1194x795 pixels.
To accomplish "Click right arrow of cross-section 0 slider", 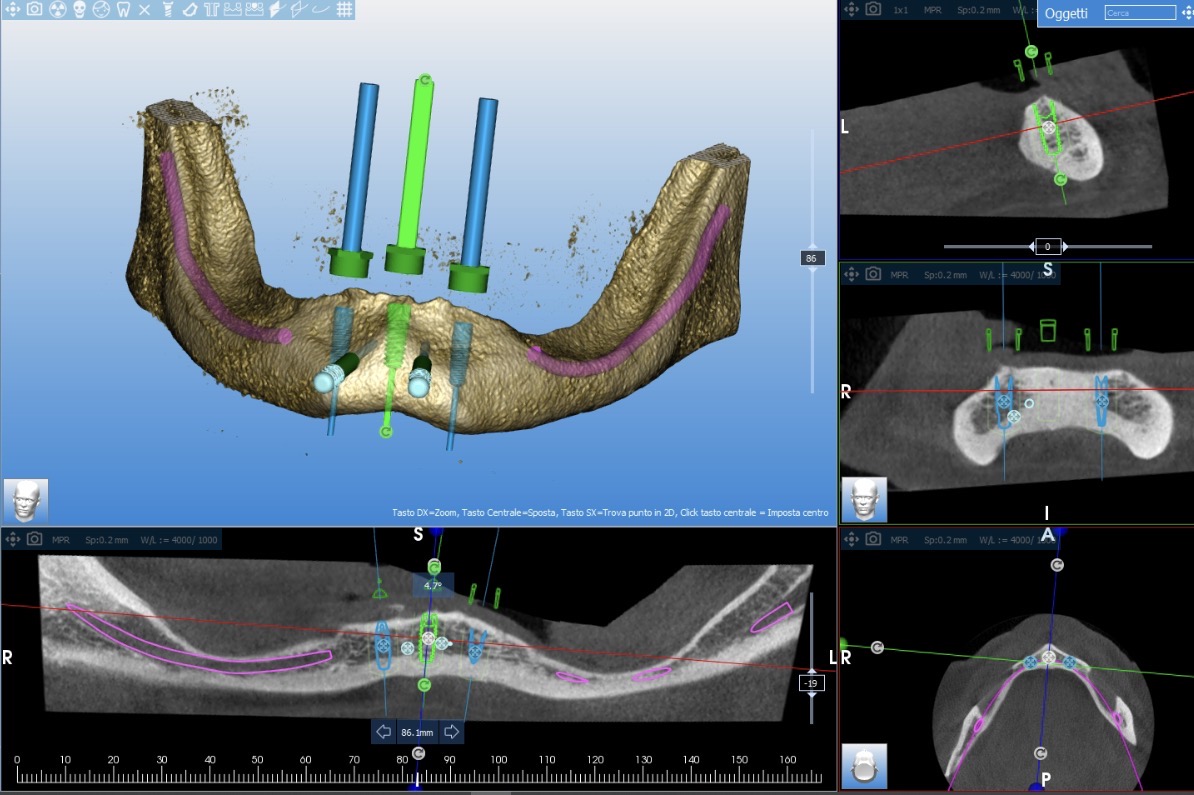I will click(1065, 246).
